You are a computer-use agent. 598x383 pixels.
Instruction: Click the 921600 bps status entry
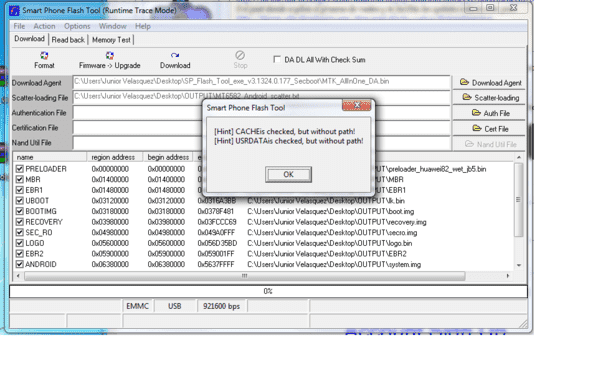point(222,306)
